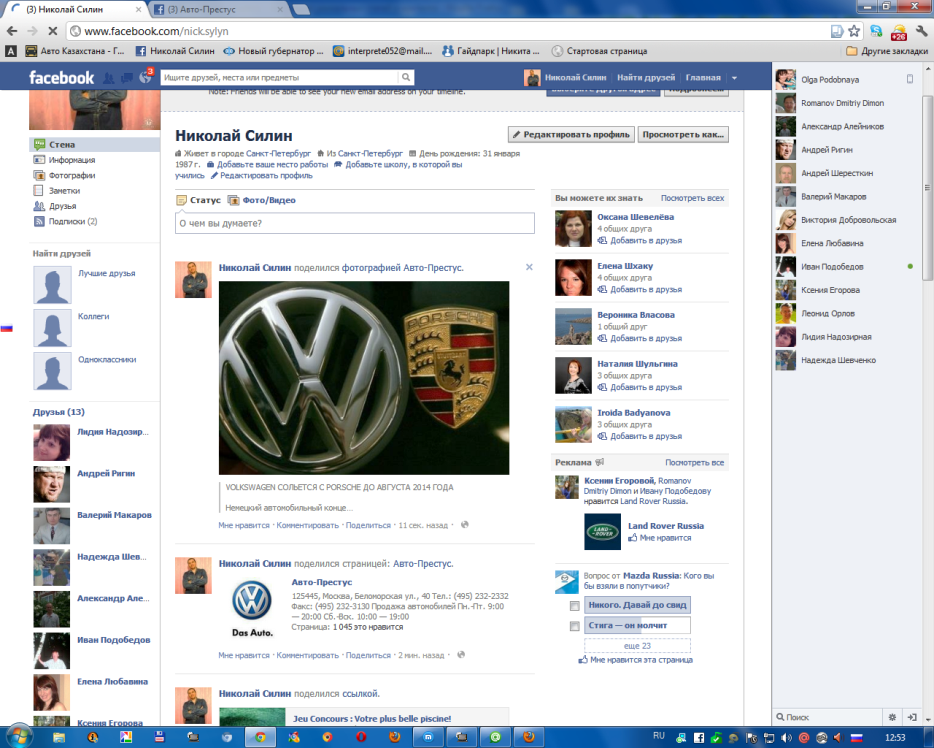Stop page loading with X button
Screen dimensions: 934x748
pyautogui.click(x=52, y=31)
